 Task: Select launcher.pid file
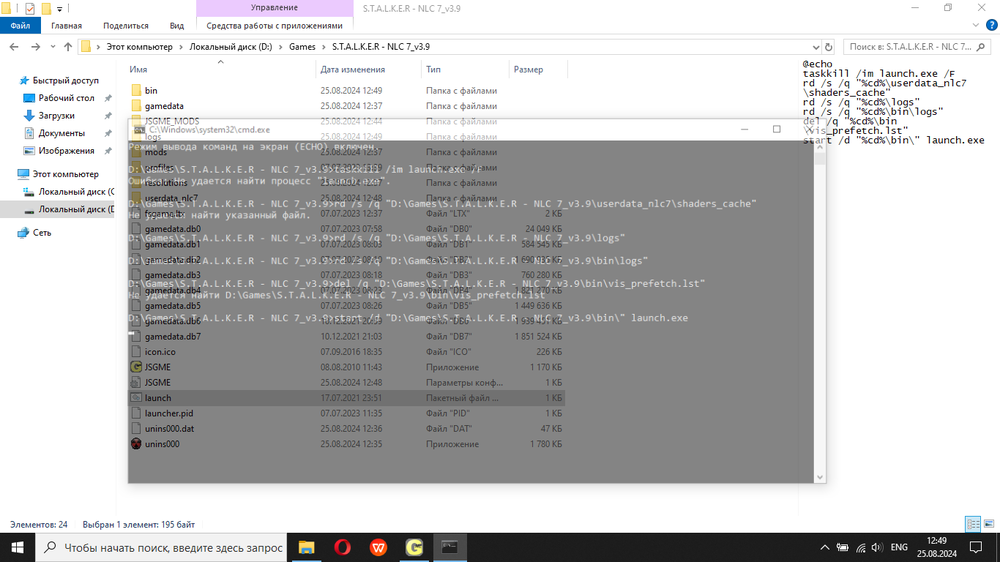coord(168,413)
